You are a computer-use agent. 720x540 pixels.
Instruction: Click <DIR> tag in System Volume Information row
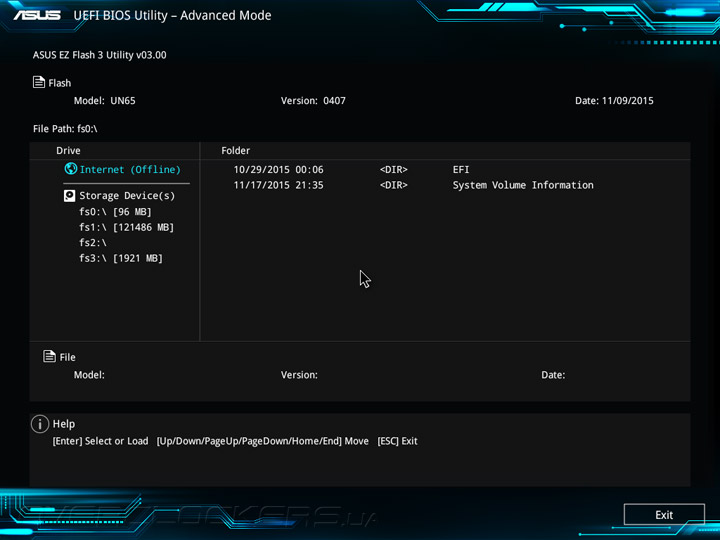tap(394, 185)
